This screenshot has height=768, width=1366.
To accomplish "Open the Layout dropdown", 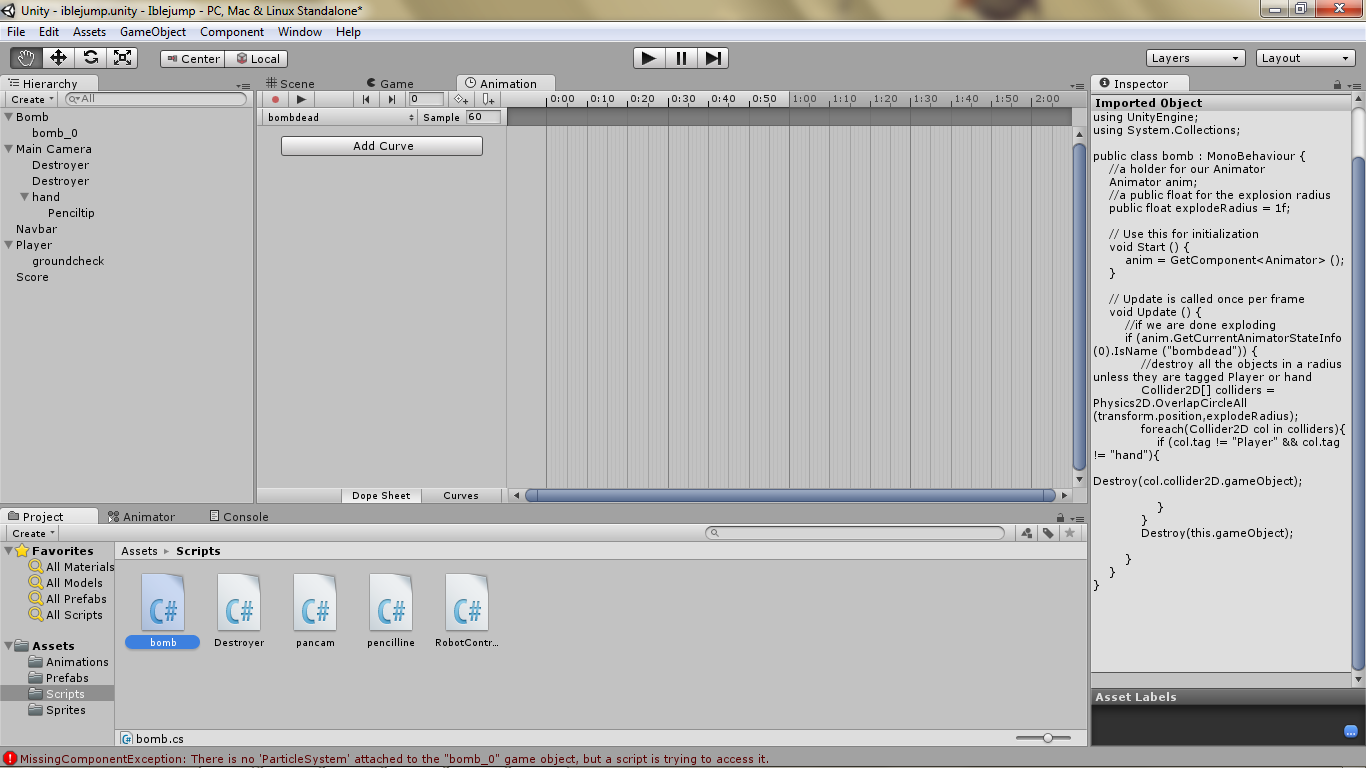I will 1306,58.
